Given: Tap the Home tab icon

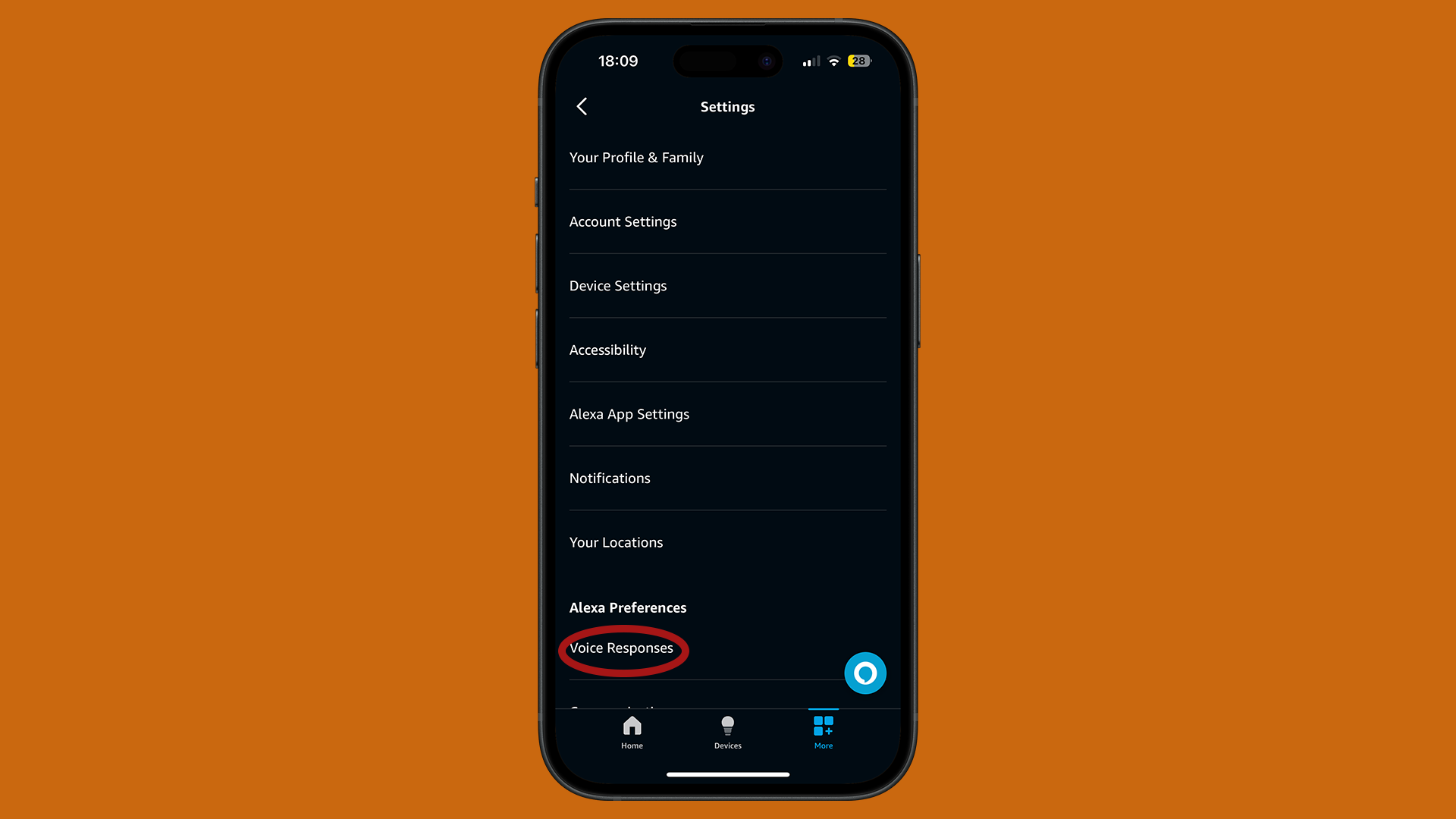Looking at the screenshot, I should pos(632,731).
